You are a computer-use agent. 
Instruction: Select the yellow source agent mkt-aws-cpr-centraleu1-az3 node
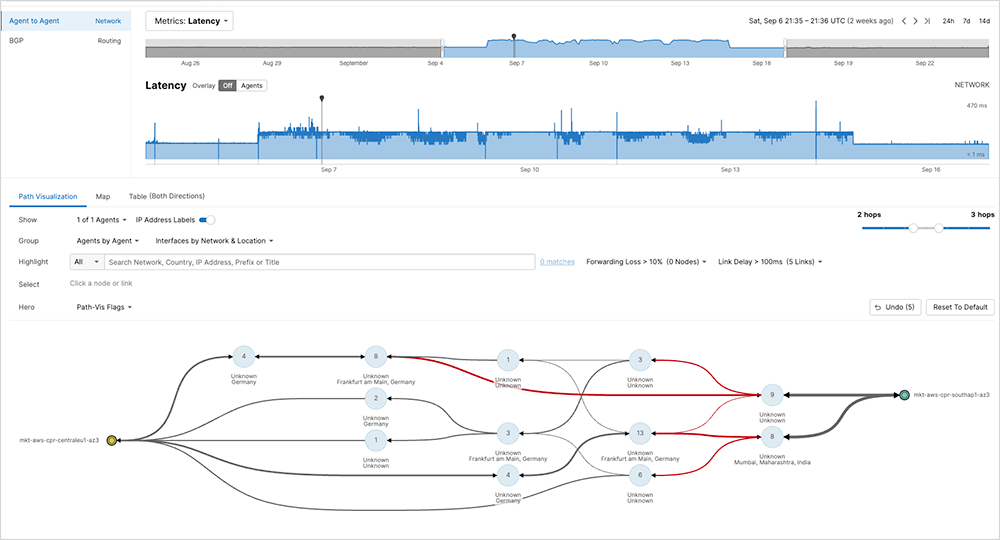pyautogui.click(x=112, y=441)
